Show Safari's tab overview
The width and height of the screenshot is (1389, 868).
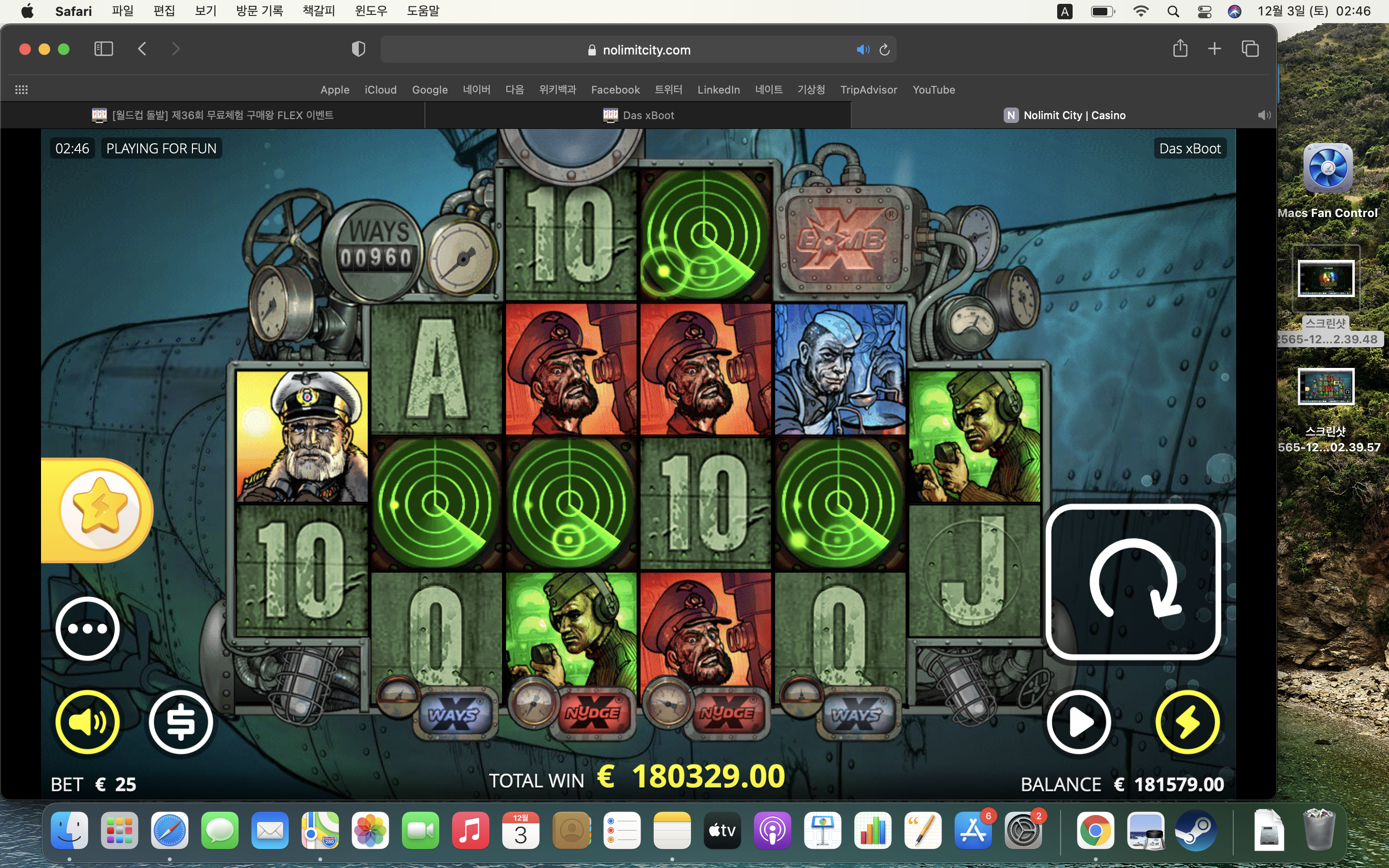tap(1250, 49)
